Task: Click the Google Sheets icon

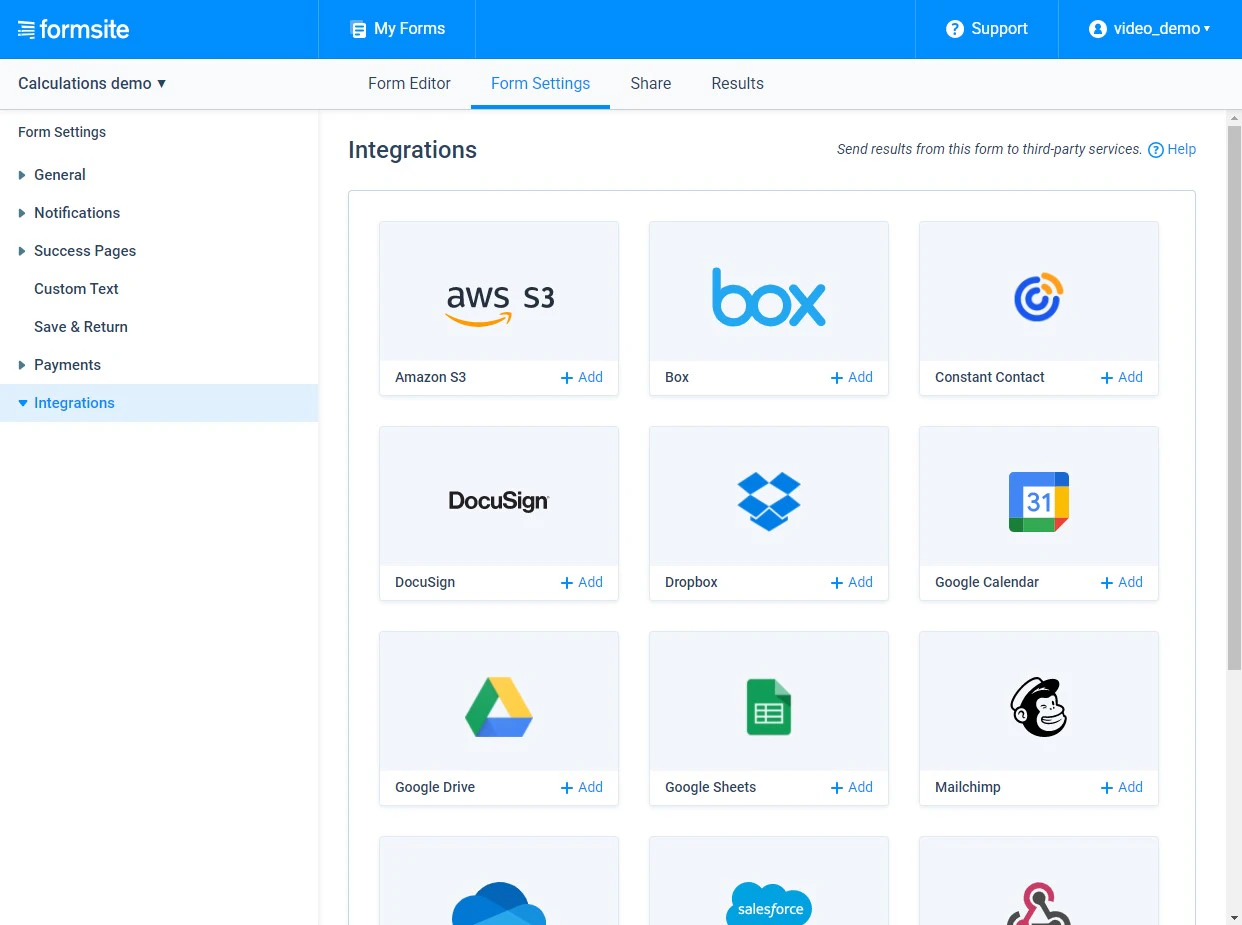Action: (768, 707)
